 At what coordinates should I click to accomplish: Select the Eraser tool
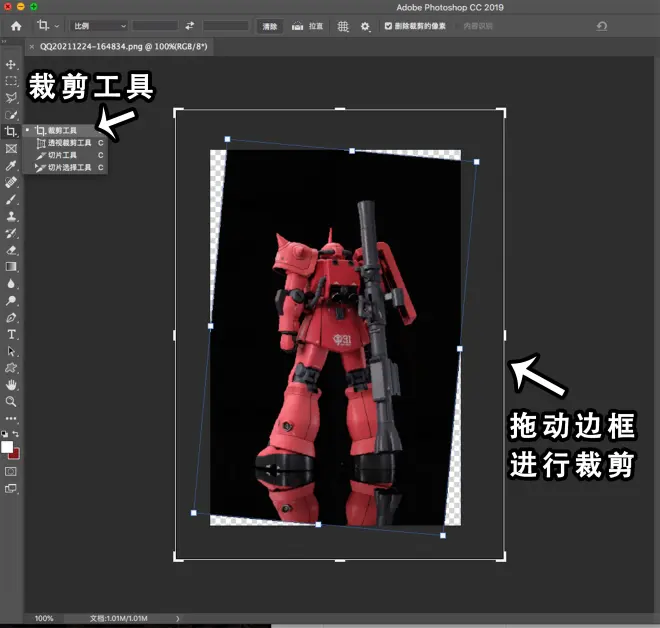(x=11, y=250)
